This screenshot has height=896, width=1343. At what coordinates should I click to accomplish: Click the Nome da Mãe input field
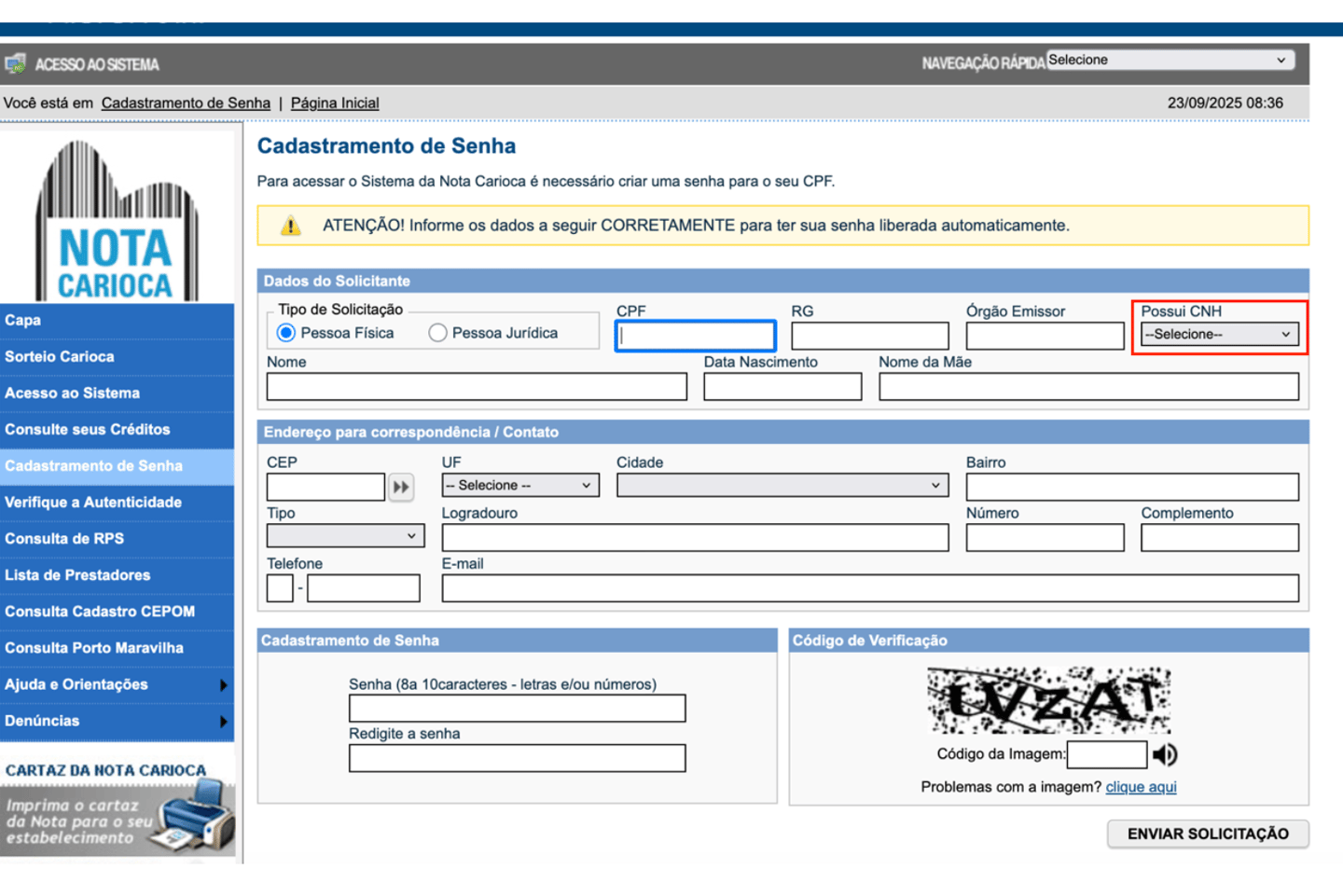point(1088,387)
